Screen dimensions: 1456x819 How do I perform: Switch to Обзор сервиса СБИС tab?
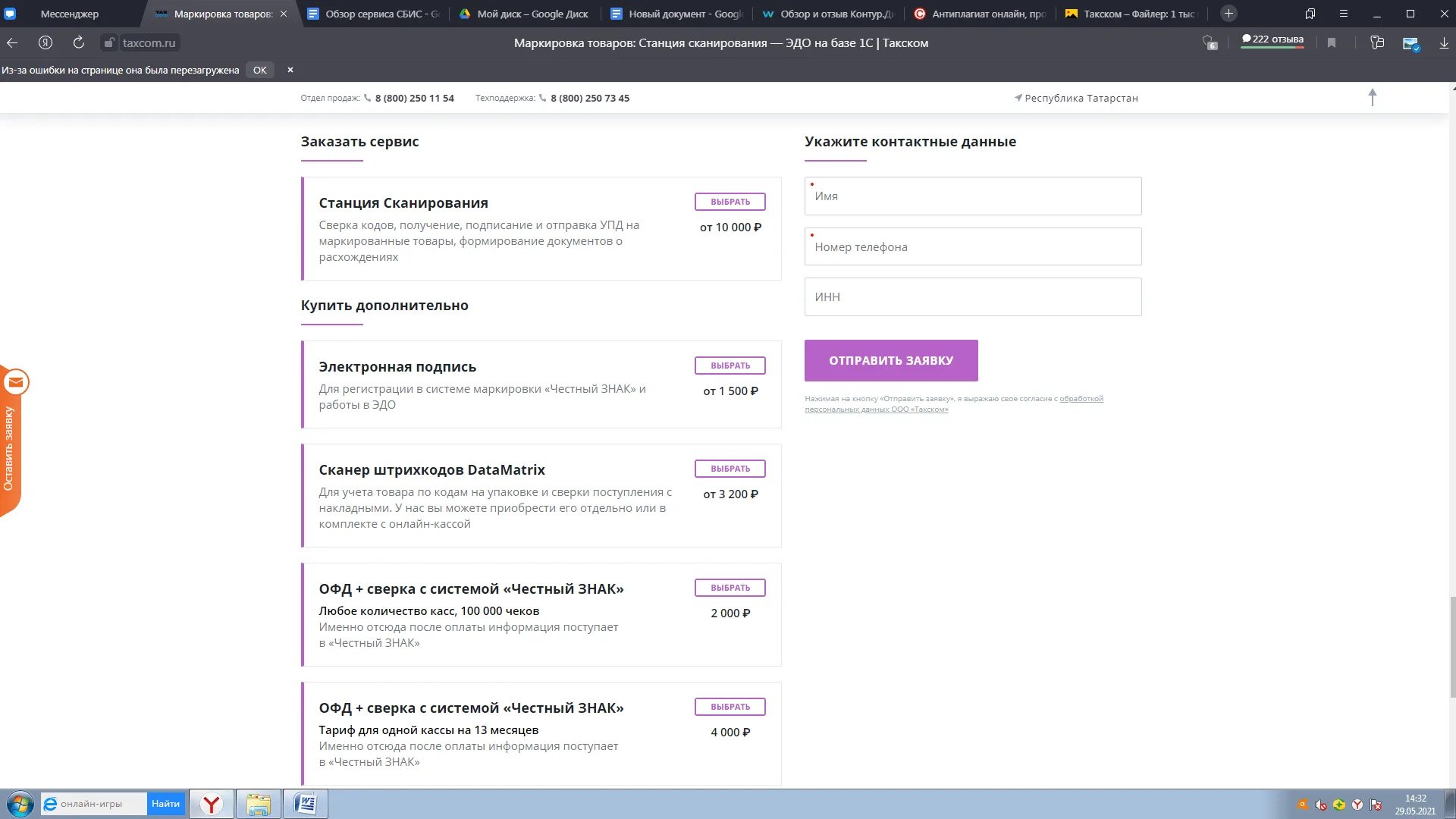click(x=375, y=14)
